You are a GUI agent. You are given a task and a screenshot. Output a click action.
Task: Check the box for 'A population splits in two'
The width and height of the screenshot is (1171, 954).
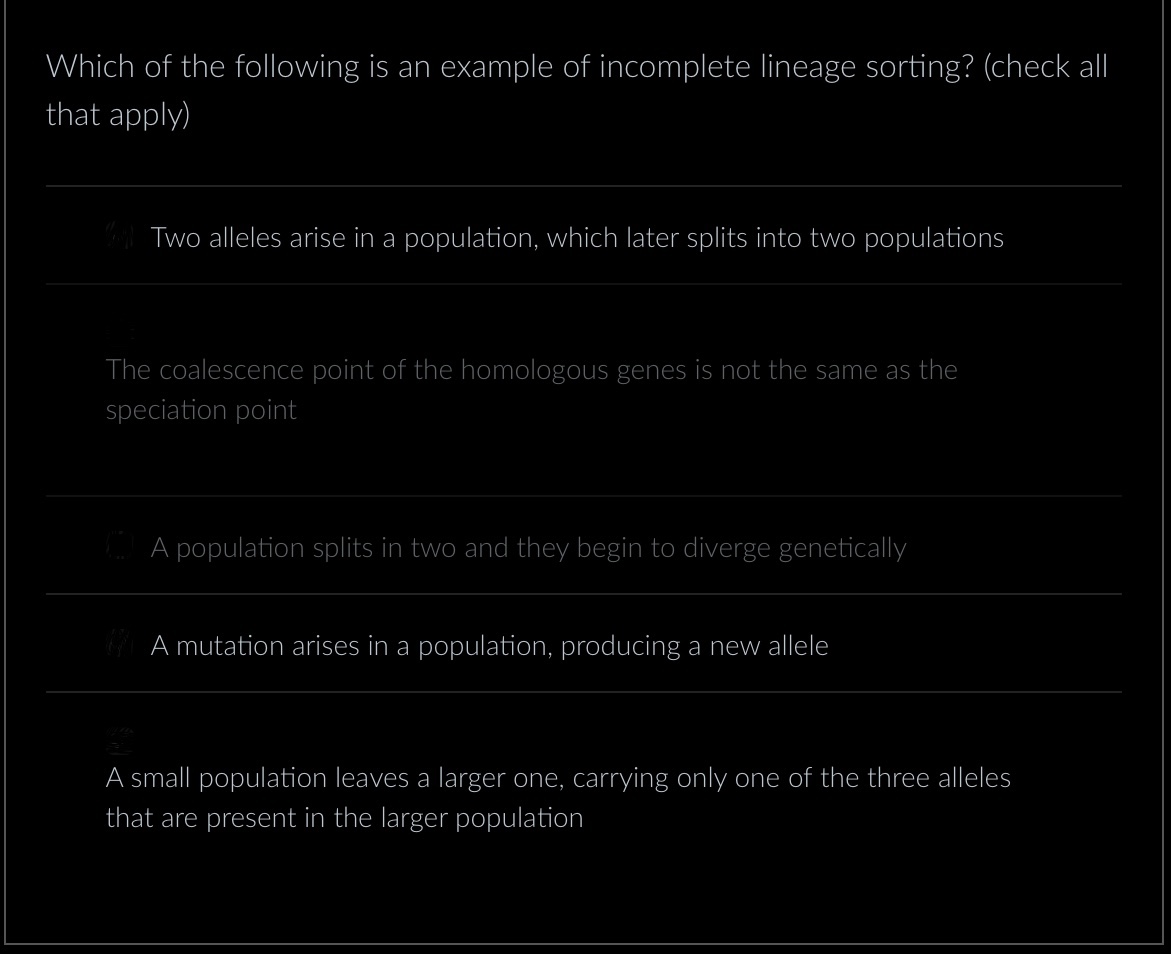click(x=119, y=546)
